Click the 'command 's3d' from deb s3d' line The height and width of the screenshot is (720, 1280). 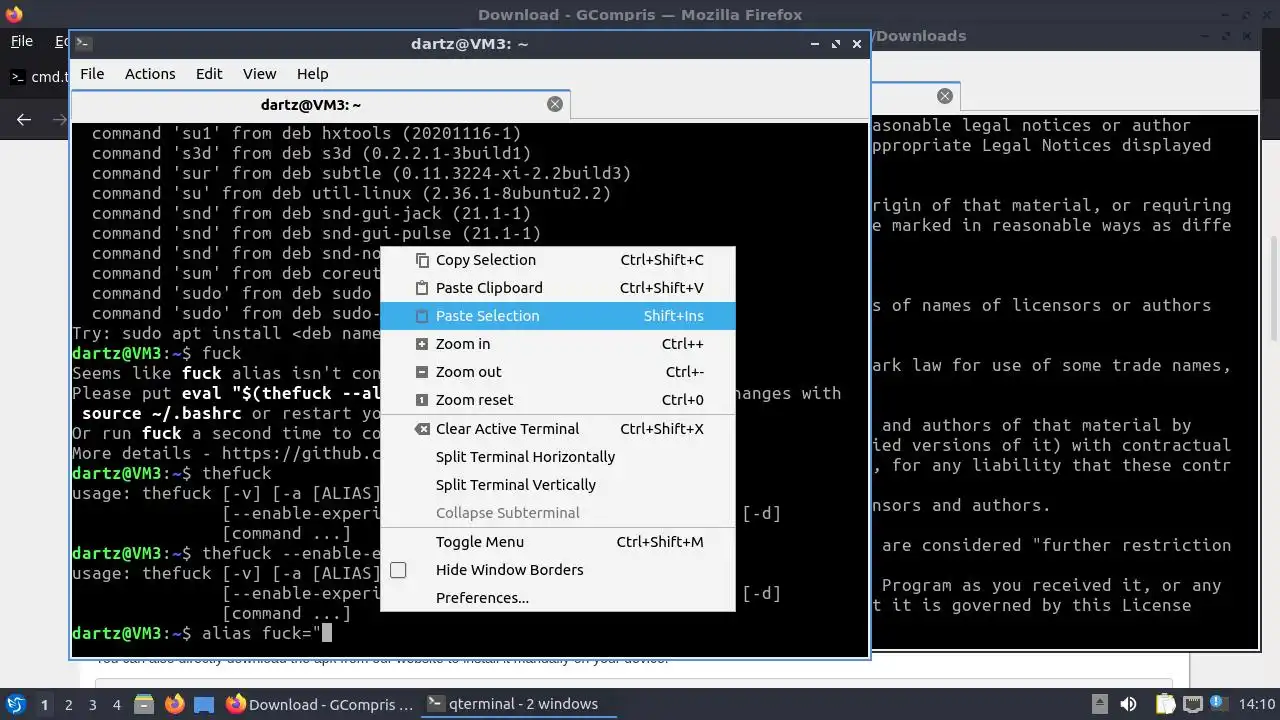pos(312,153)
